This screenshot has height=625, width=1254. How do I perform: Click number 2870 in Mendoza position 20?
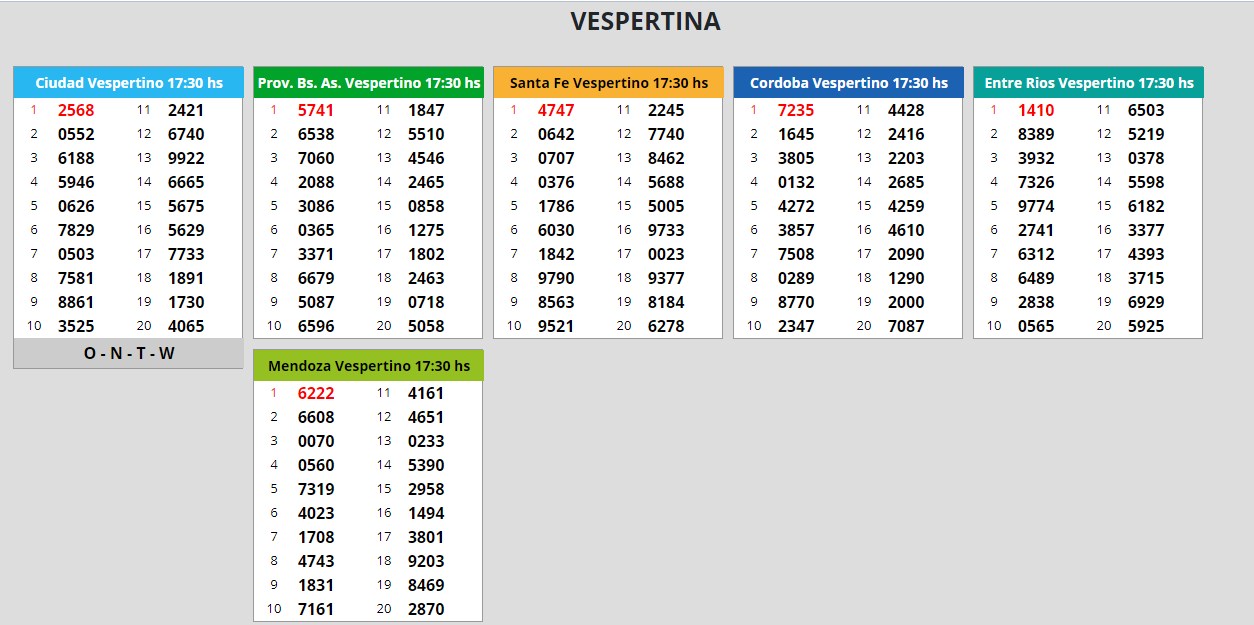click(x=426, y=609)
